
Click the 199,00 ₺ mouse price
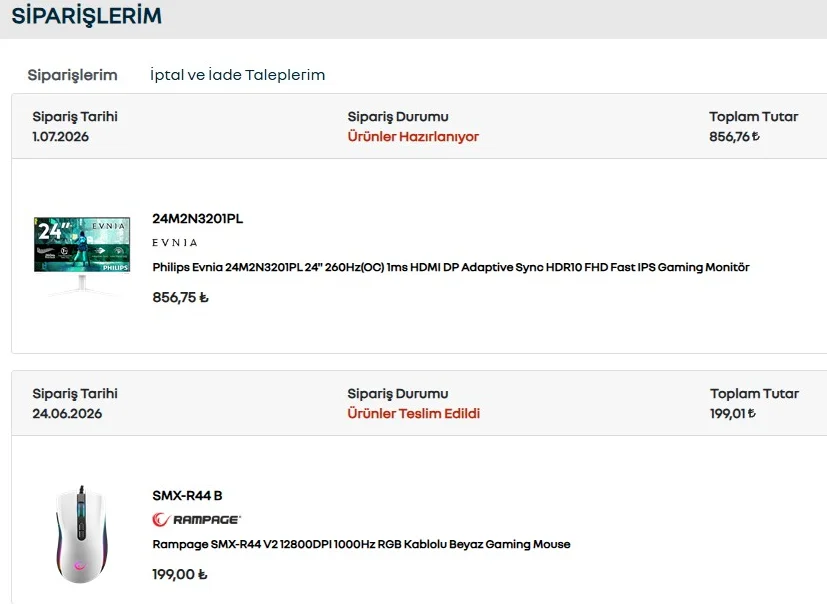pyautogui.click(x=179, y=574)
